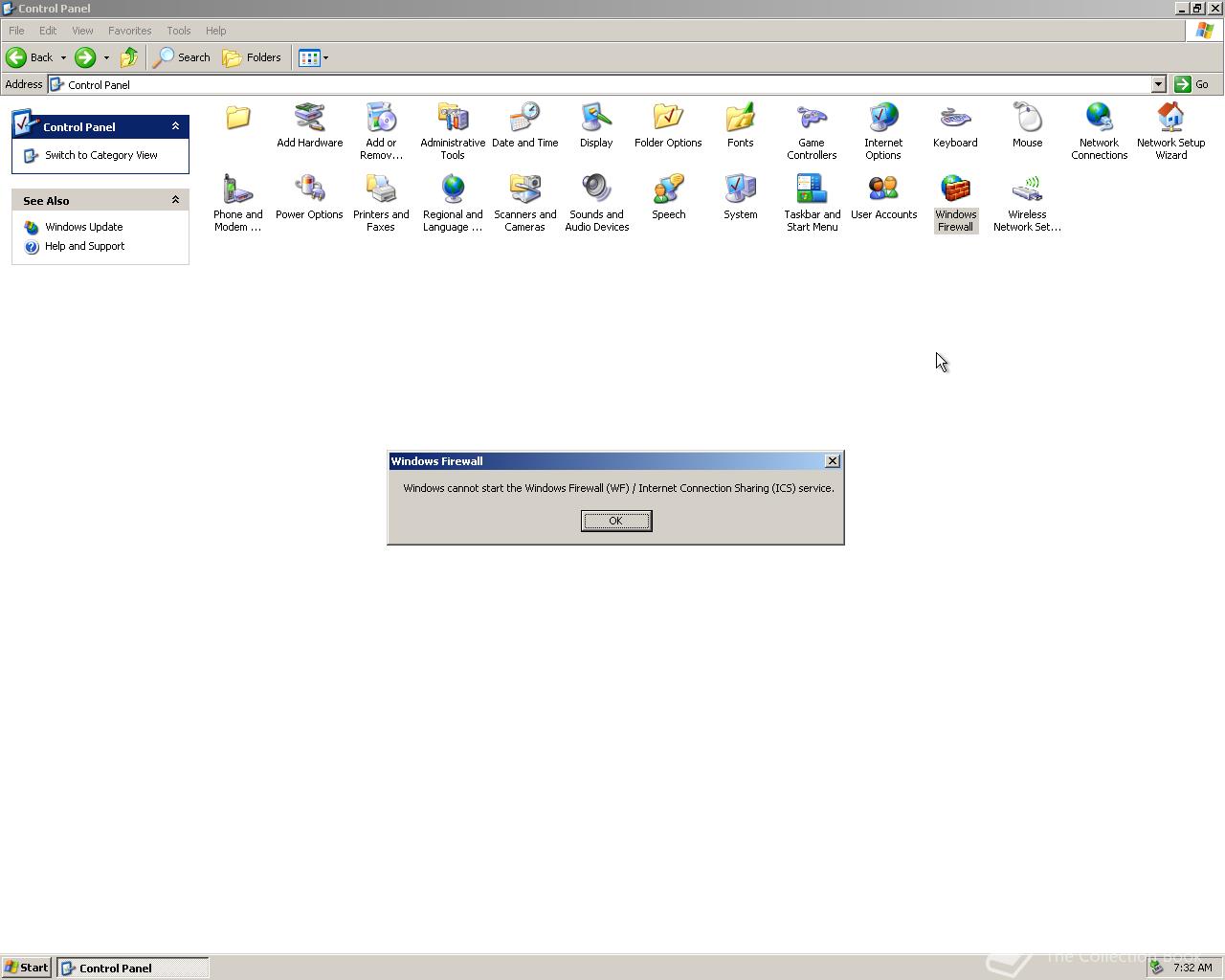The width and height of the screenshot is (1225, 980).
Task: Click the system tray network icon
Action: point(1156,968)
